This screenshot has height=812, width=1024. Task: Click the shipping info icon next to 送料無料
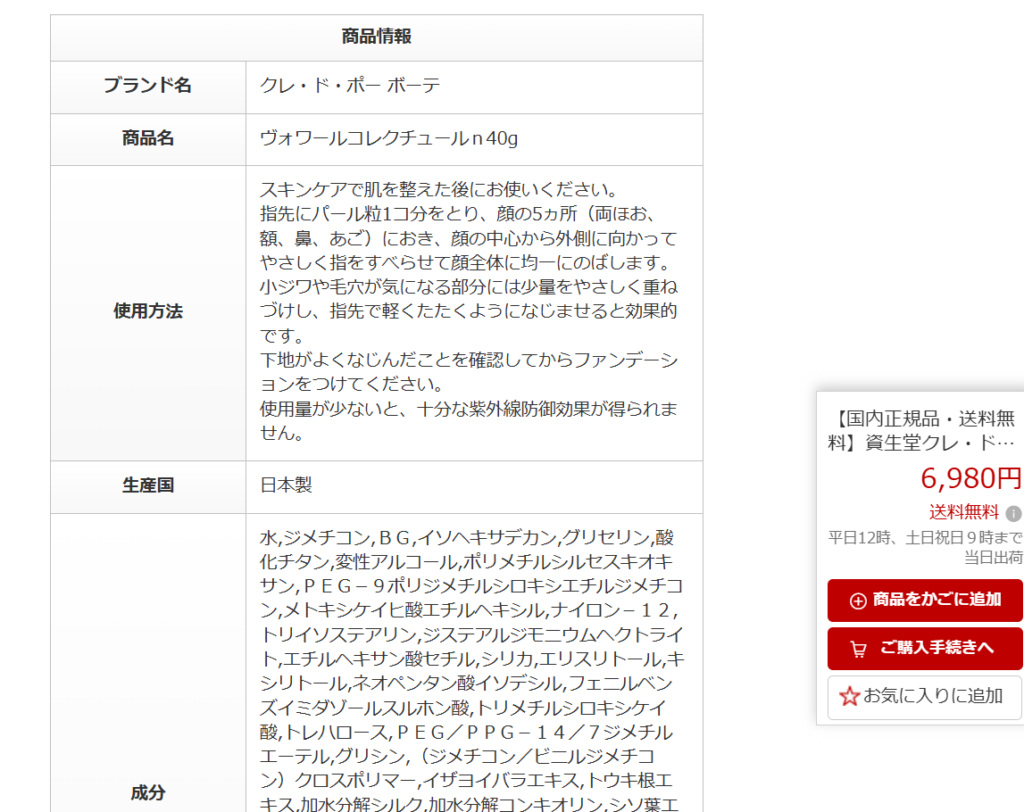1014,513
